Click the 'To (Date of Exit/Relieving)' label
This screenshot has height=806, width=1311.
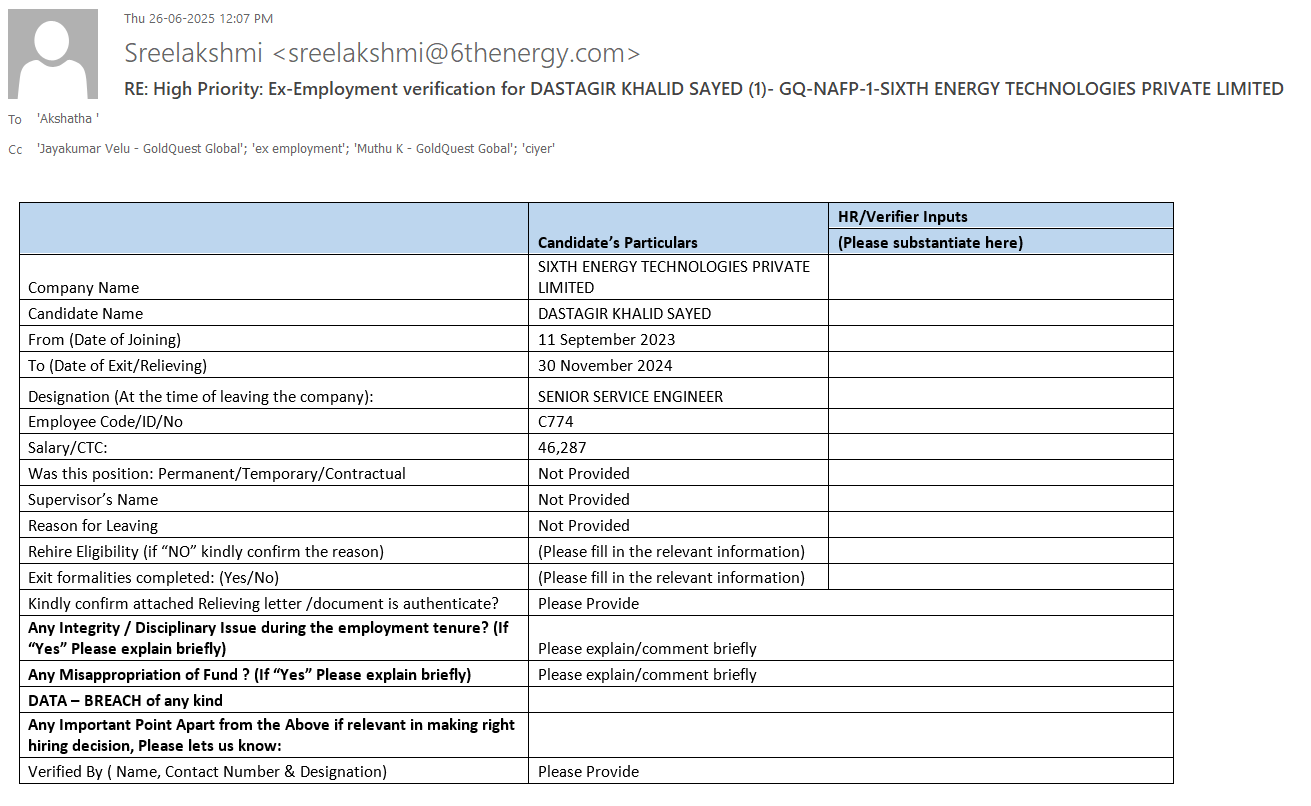[118, 366]
